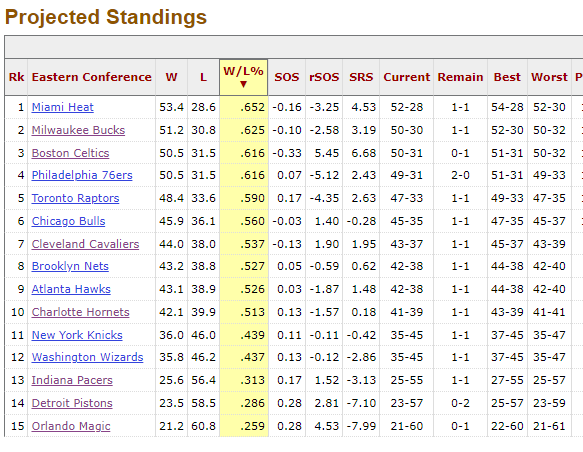Open the Chicago Bulls team link
The width and height of the screenshot is (583, 452).
(68, 221)
